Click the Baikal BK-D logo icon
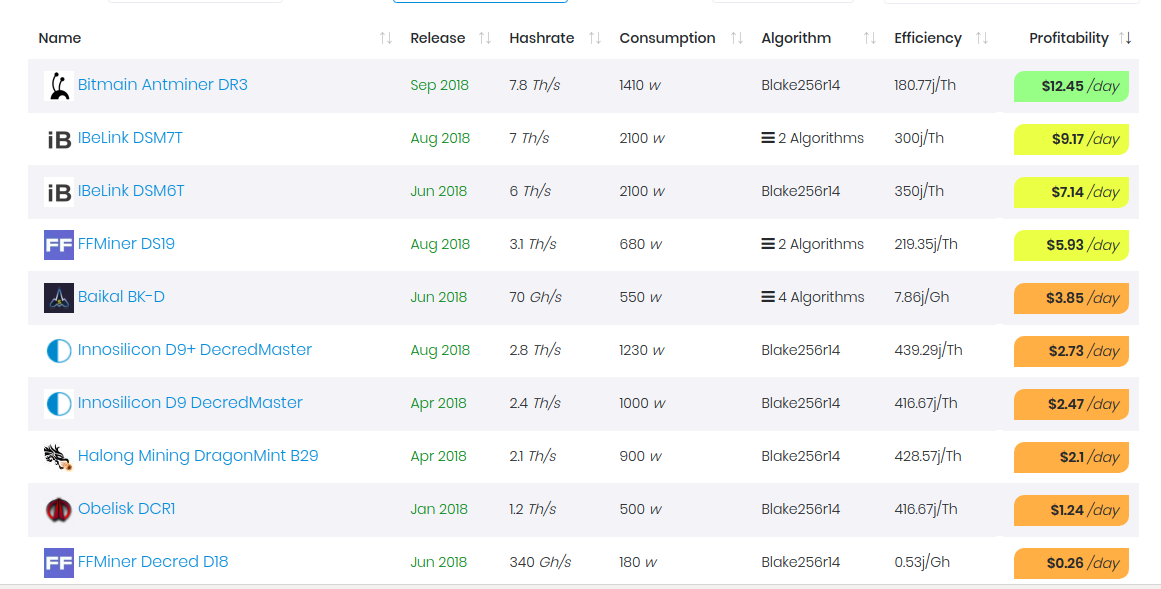 (58, 298)
